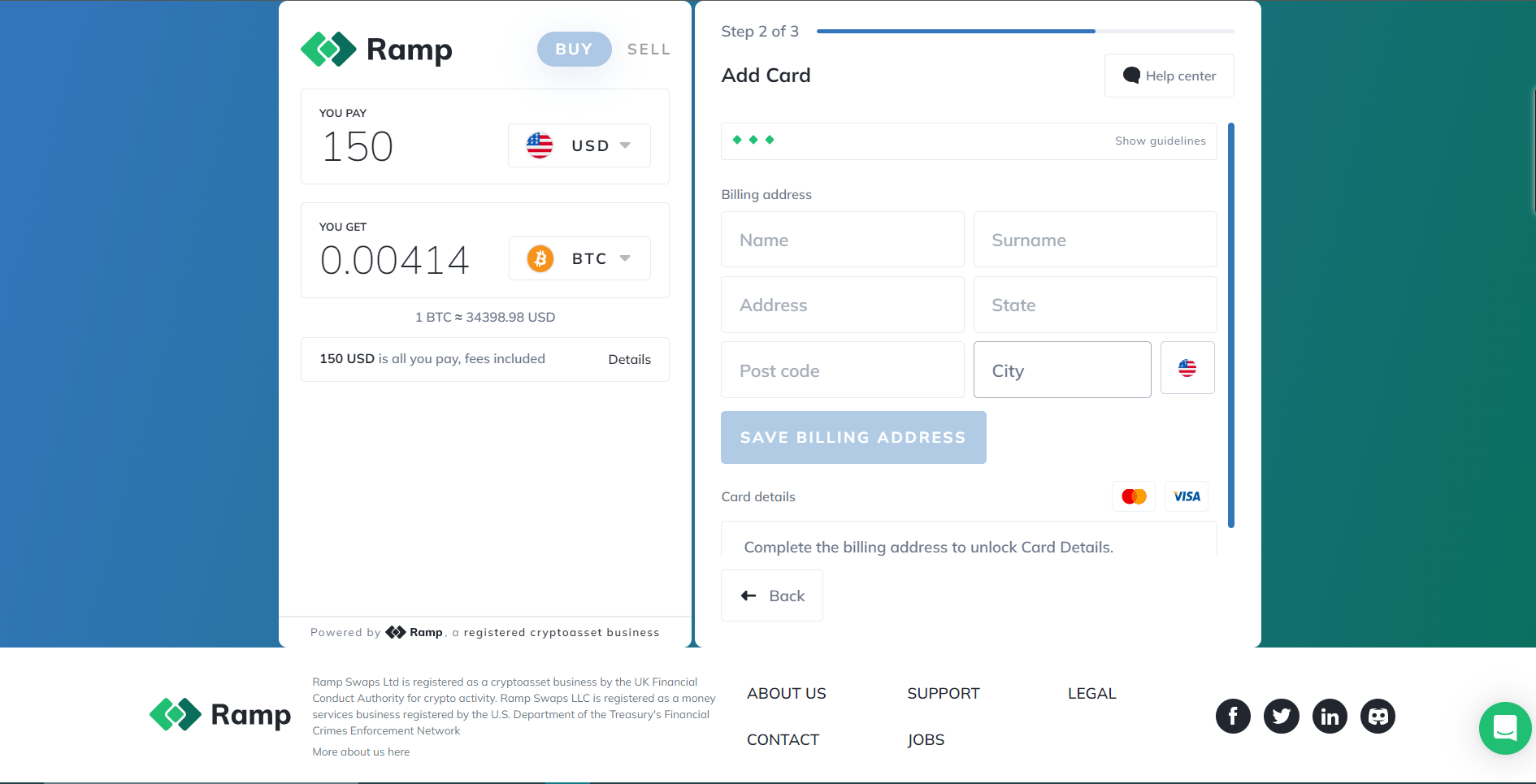Click the Save Billing Address button
This screenshot has width=1536, height=784.
tap(853, 437)
